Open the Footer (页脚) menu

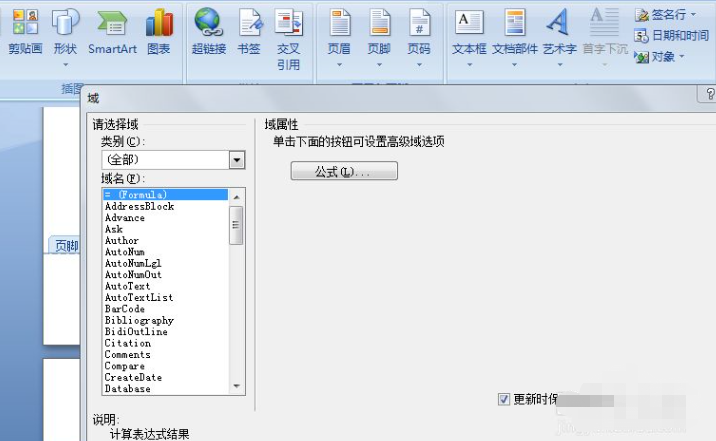379,30
